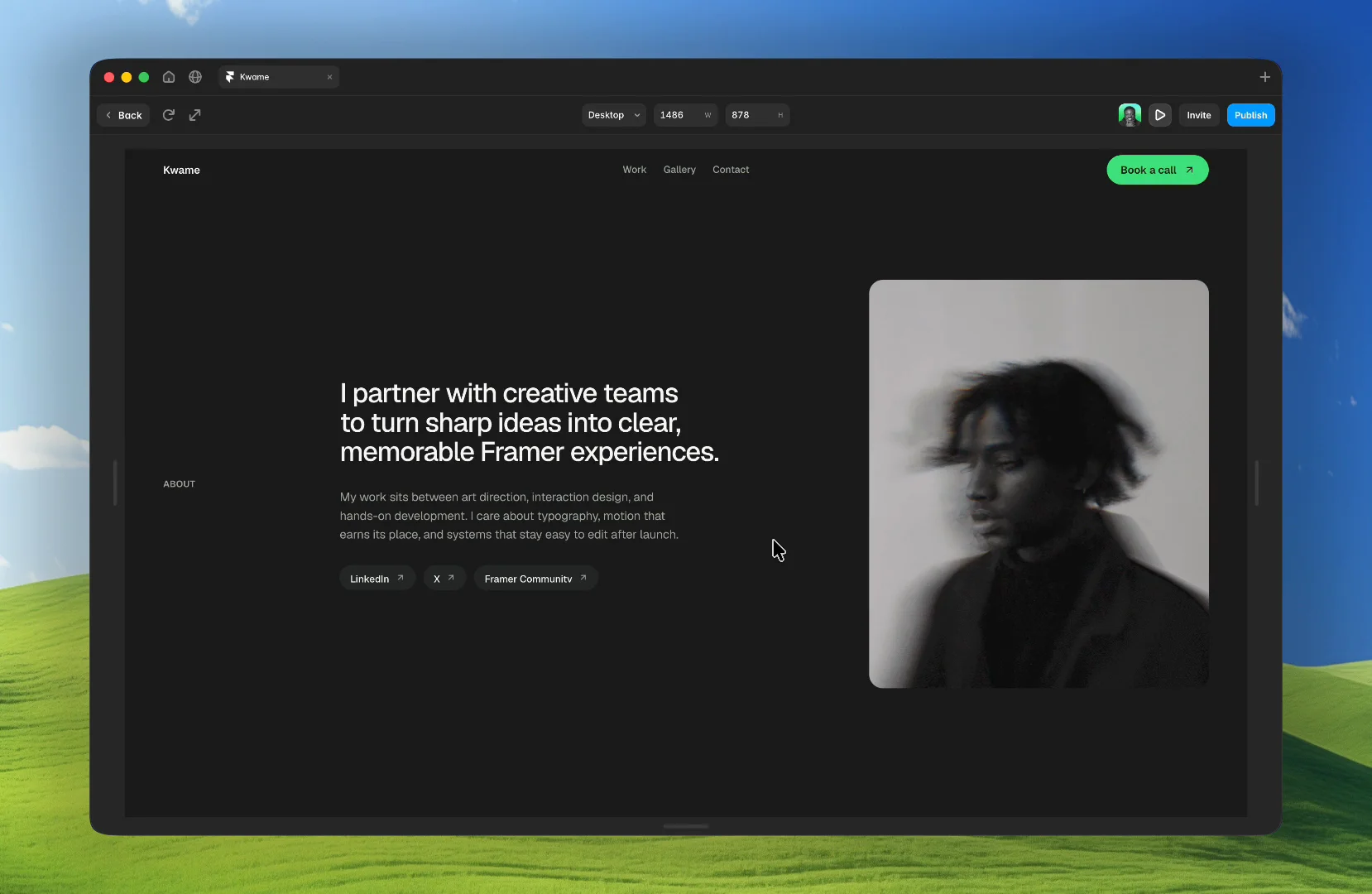Click the ABOUT section label

click(179, 484)
